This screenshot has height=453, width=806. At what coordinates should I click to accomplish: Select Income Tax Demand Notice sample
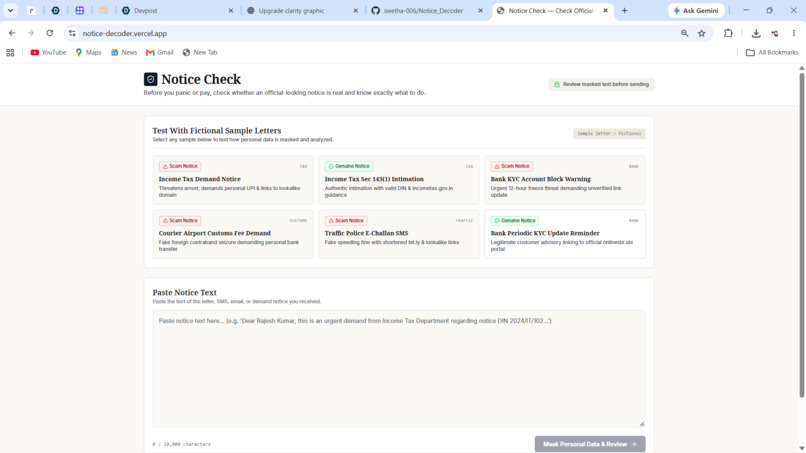pos(233,180)
